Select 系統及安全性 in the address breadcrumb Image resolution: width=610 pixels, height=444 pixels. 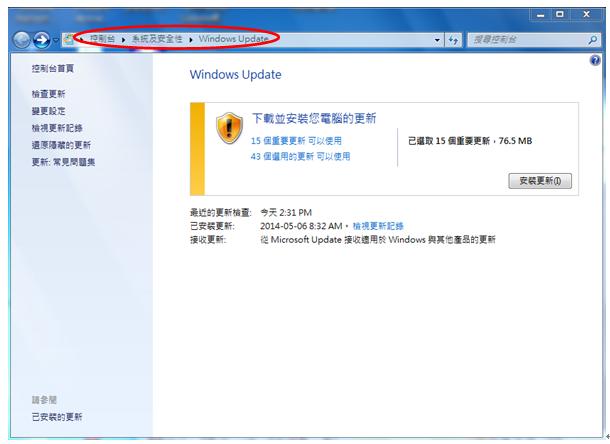[x=157, y=39]
